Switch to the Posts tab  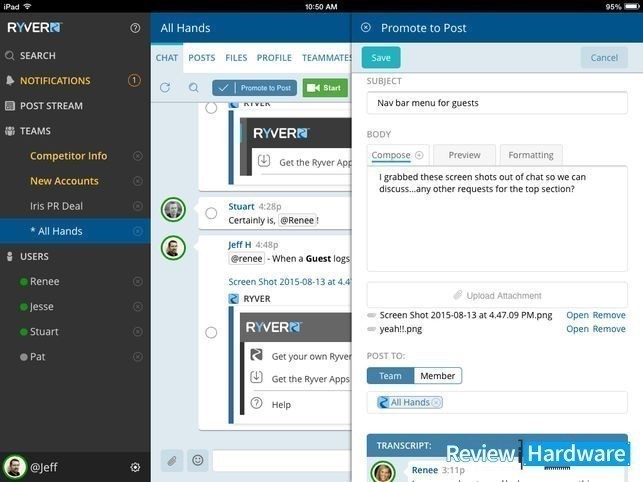click(x=201, y=58)
